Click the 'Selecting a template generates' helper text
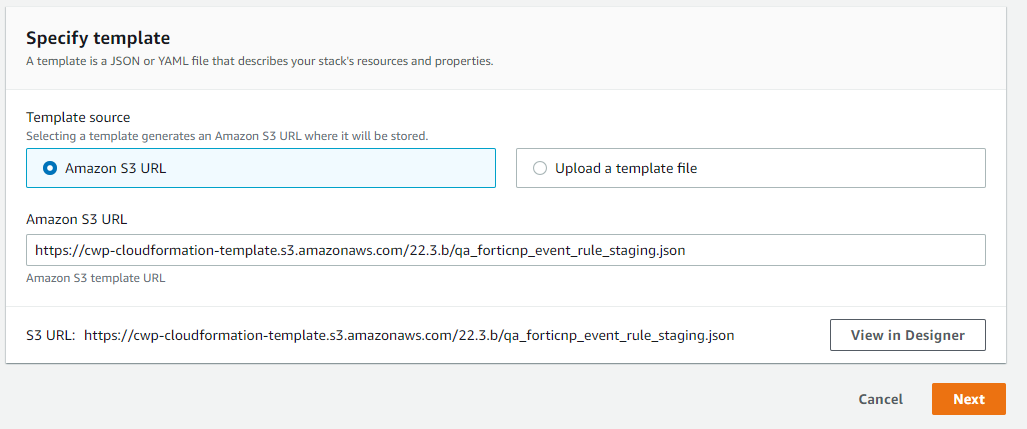1027x429 pixels. pos(226,135)
